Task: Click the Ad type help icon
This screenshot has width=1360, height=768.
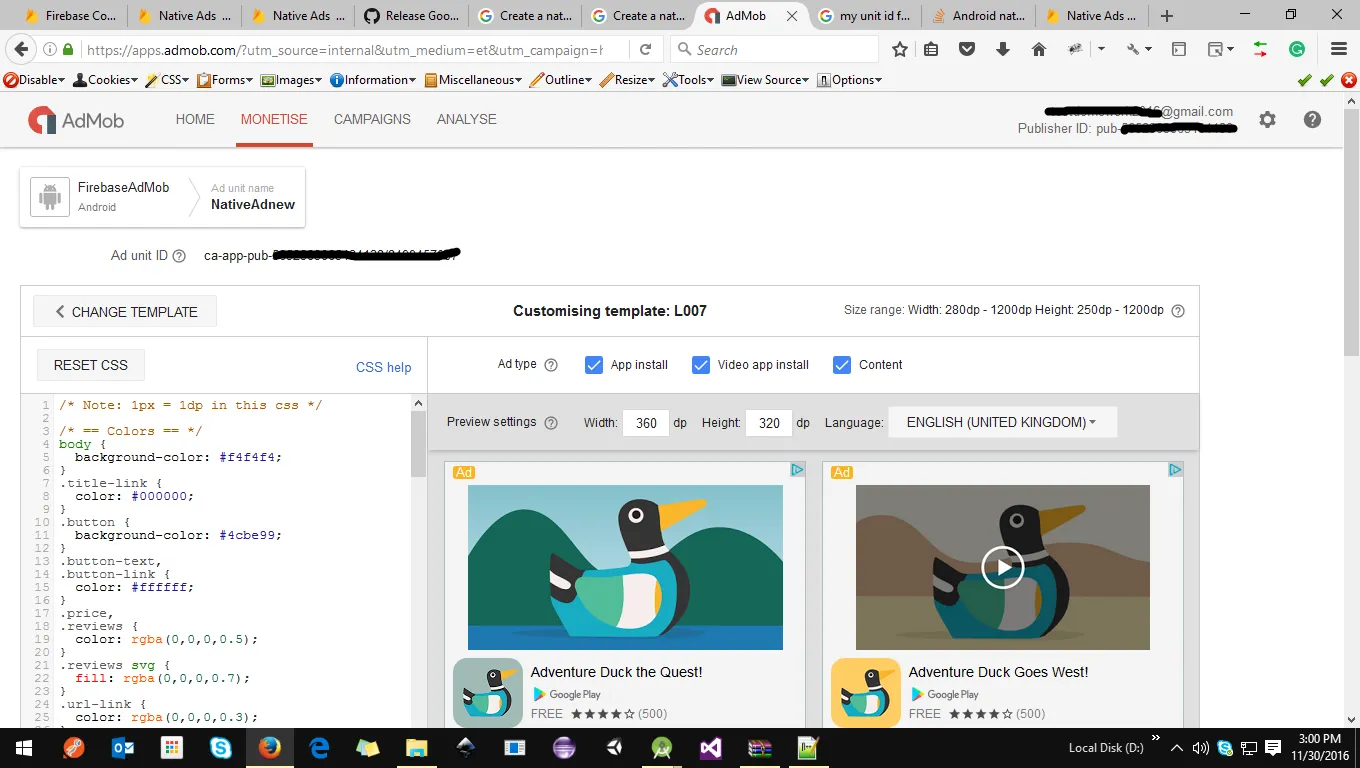Action: point(551,365)
